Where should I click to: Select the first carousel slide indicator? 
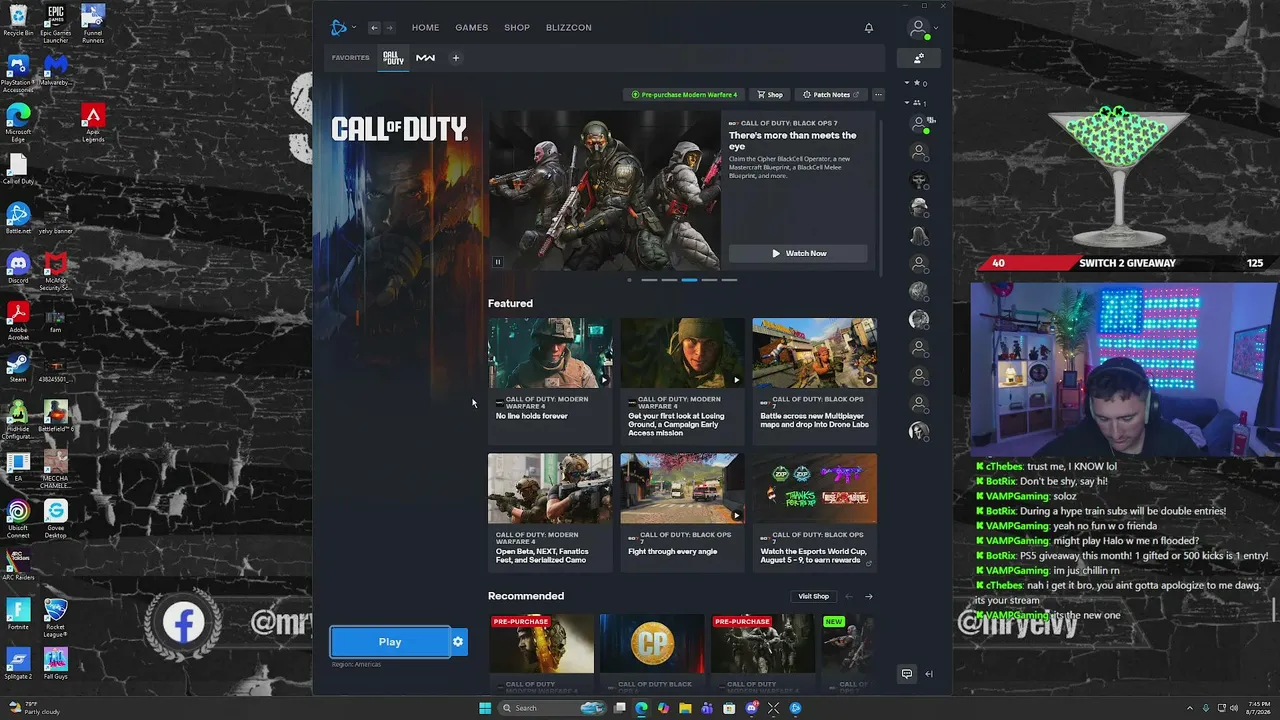click(x=649, y=280)
